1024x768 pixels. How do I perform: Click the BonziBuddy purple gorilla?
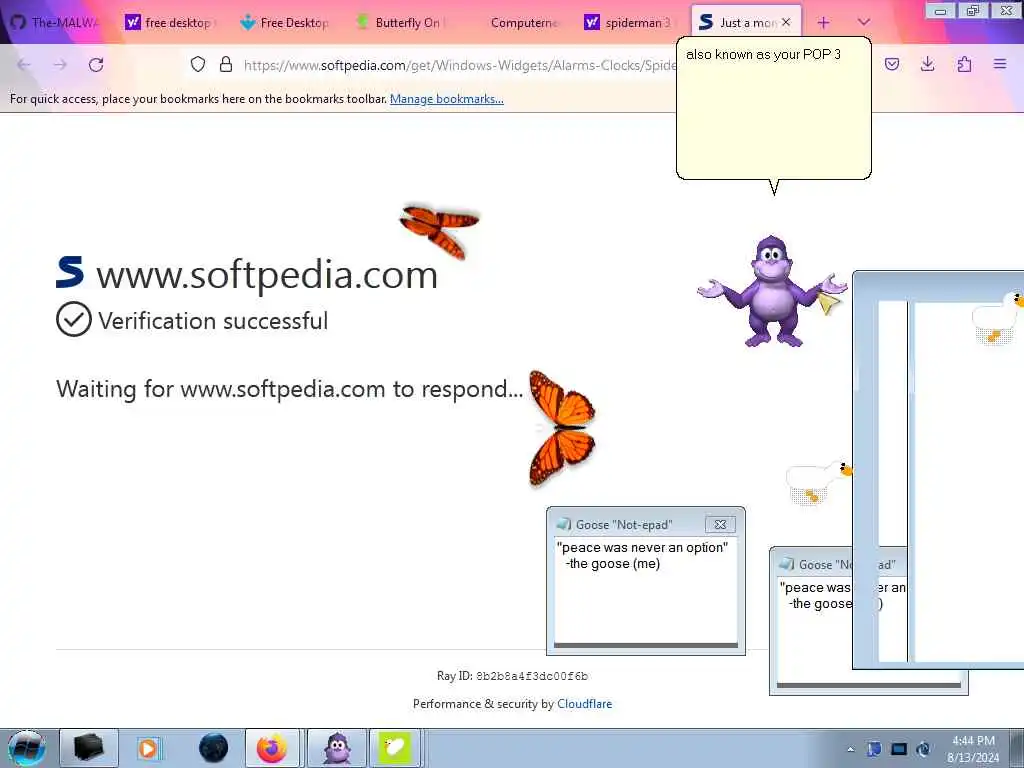point(772,291)
